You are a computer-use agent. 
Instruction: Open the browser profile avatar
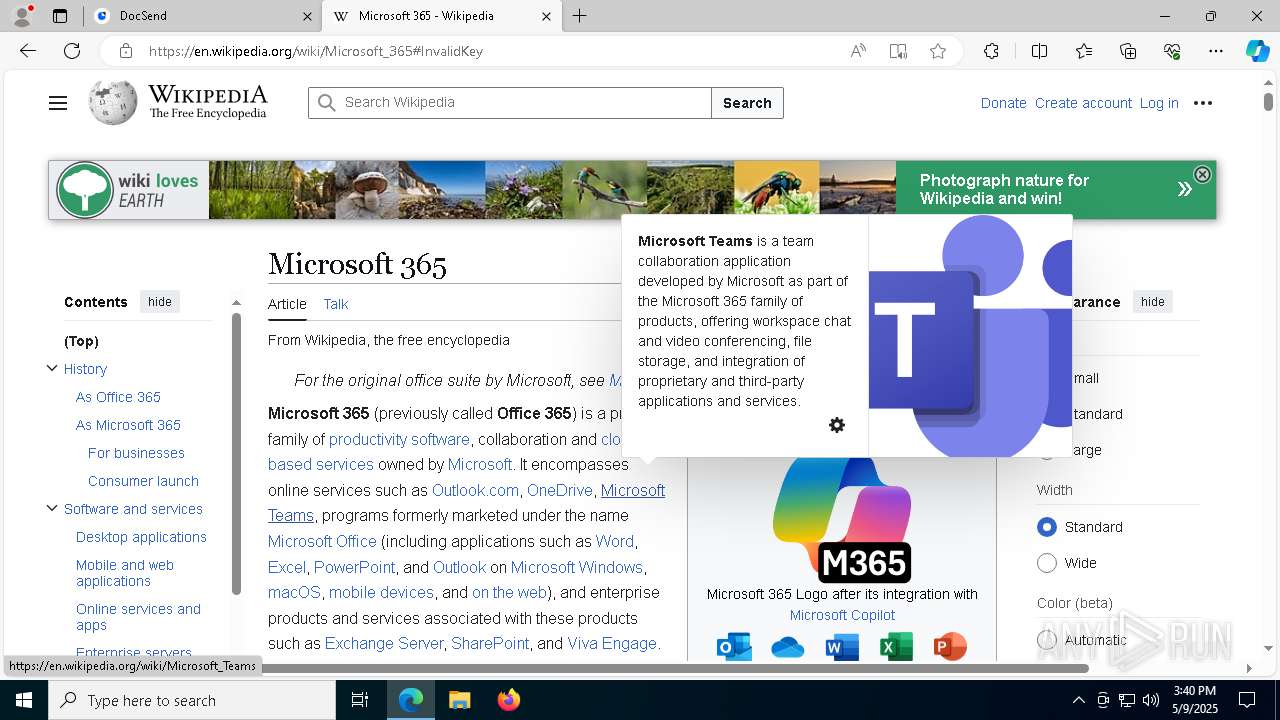(x=22, y=16)
